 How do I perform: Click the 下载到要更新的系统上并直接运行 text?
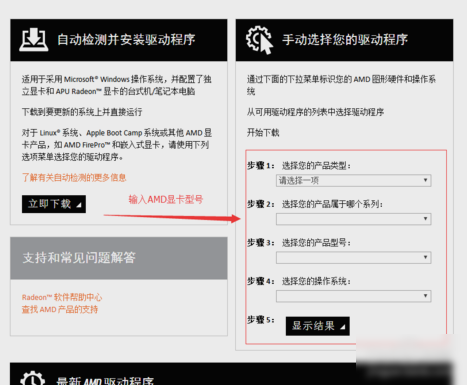point(82,112)
